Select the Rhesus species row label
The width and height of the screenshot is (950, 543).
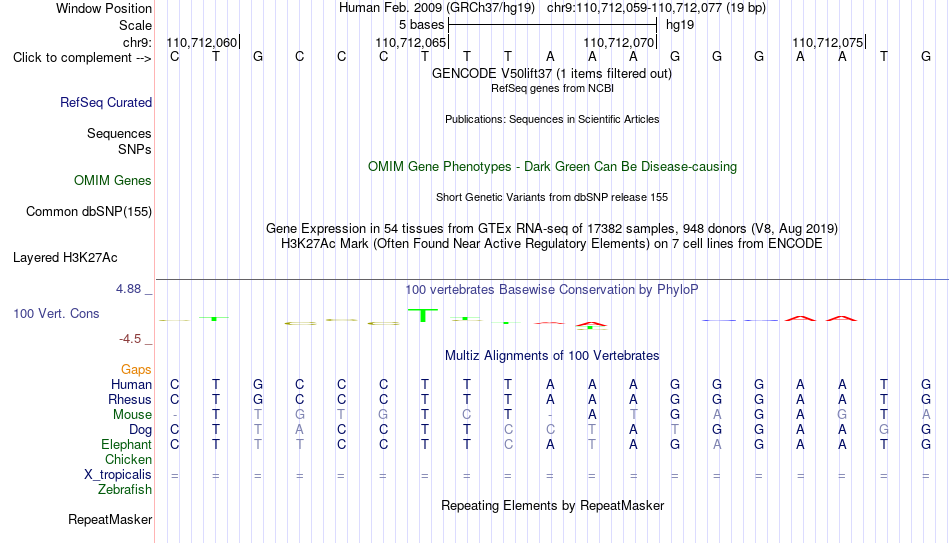[130, 399]
